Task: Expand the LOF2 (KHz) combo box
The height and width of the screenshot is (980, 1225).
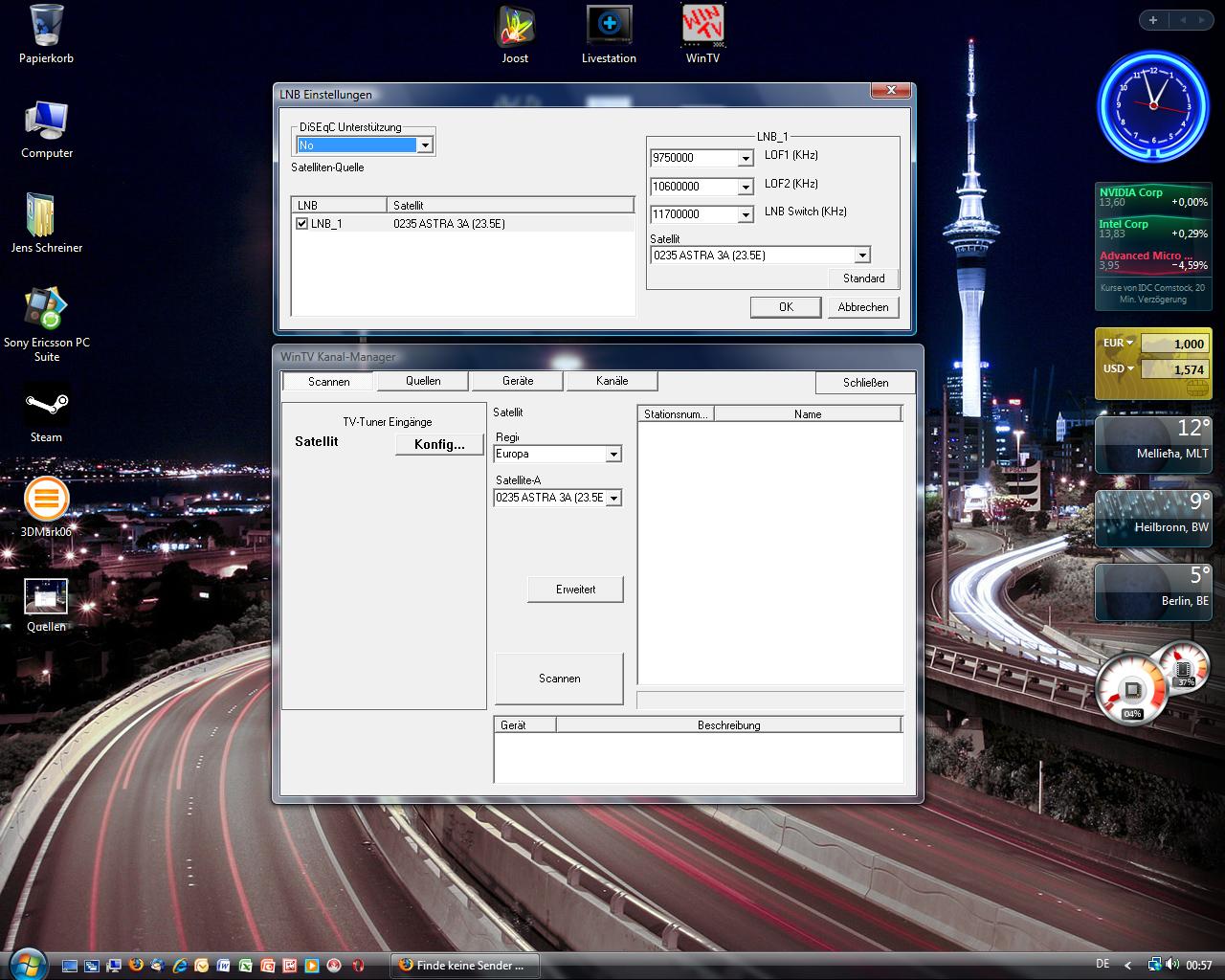Action: click(746, 187)
